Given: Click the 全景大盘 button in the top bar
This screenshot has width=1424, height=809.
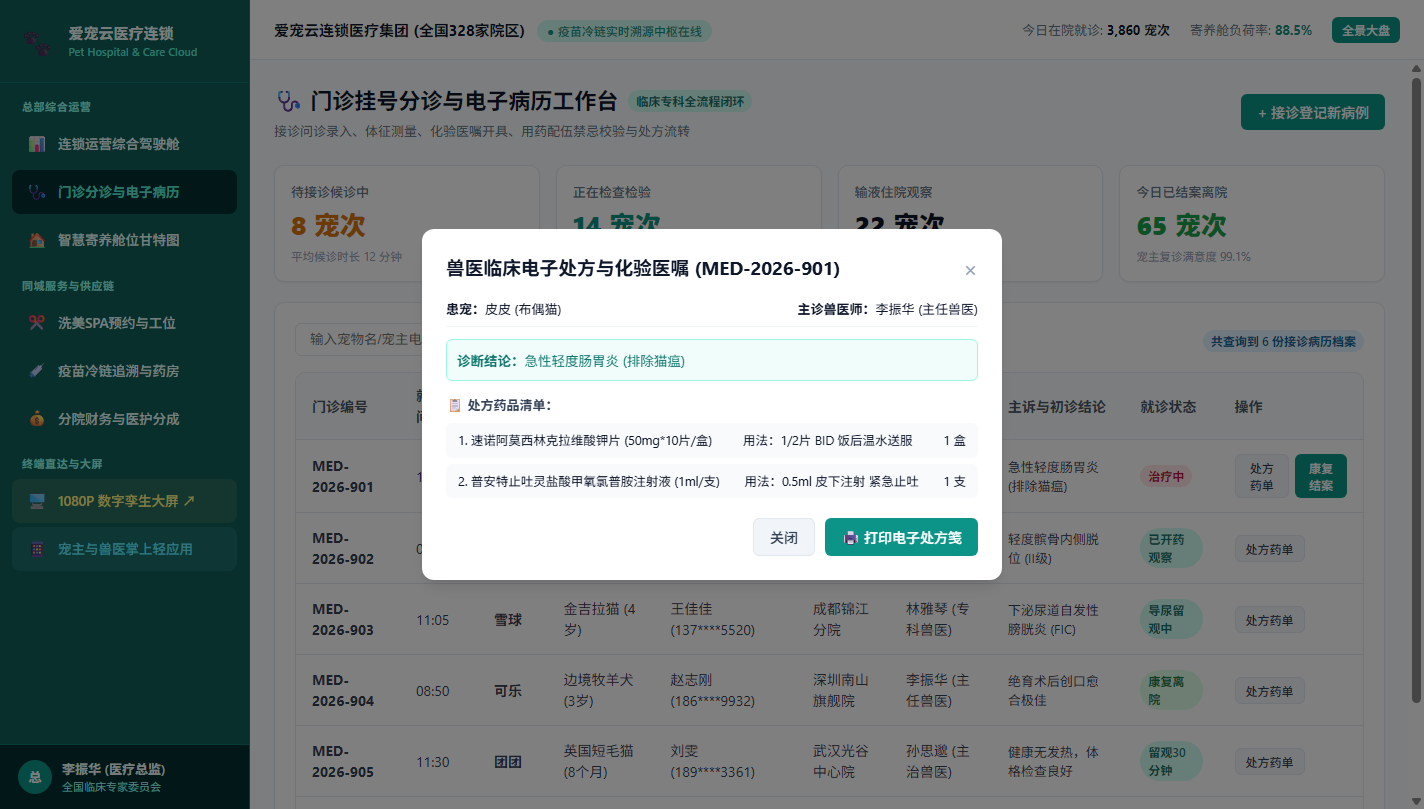Looking at the screenshot, I should [x=1365, y=30].
